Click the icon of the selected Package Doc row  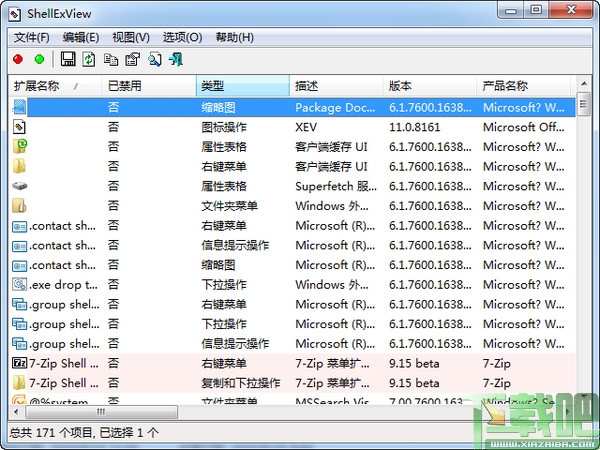point(19,107)
